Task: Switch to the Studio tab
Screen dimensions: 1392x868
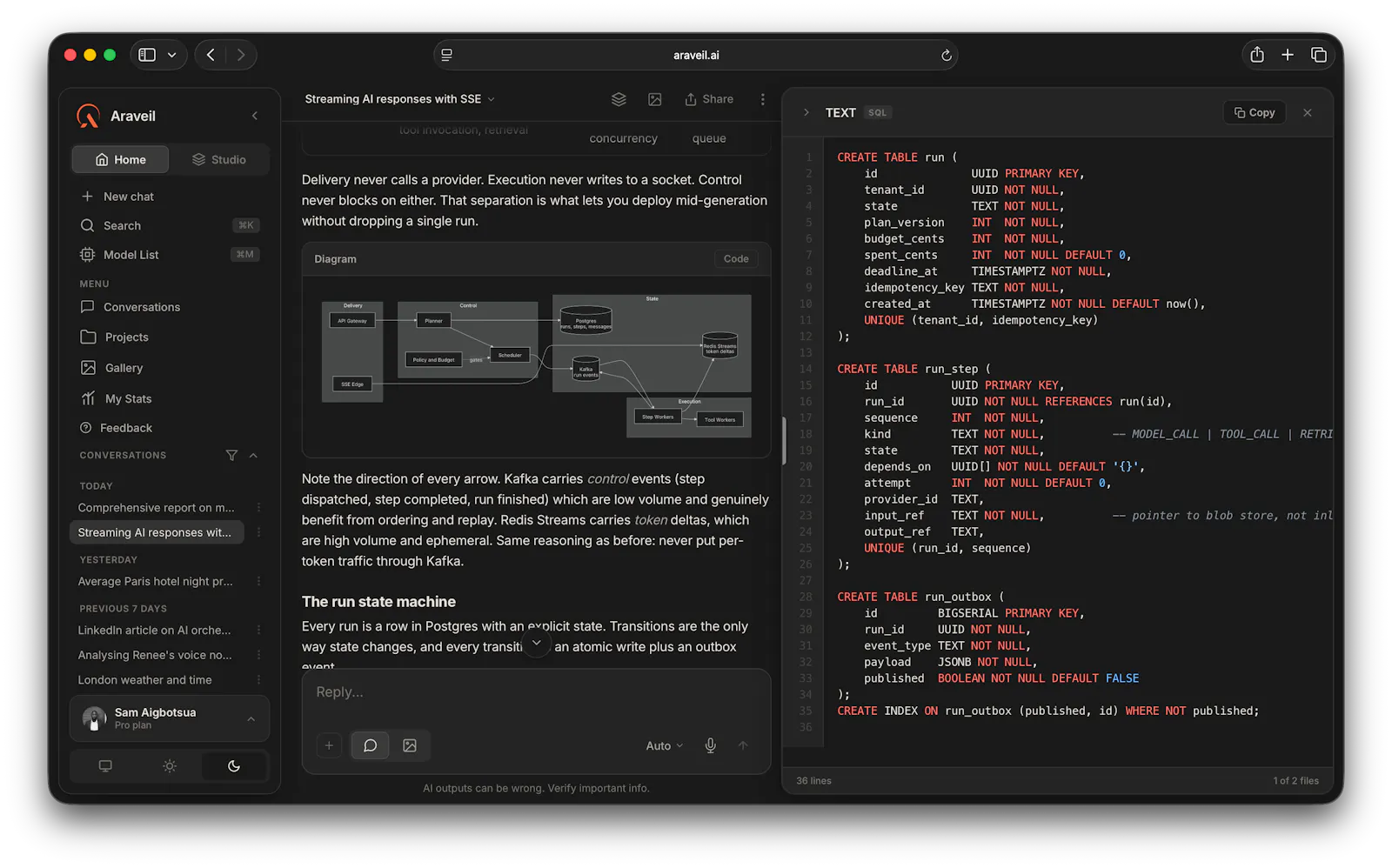Action: [219, 159]
